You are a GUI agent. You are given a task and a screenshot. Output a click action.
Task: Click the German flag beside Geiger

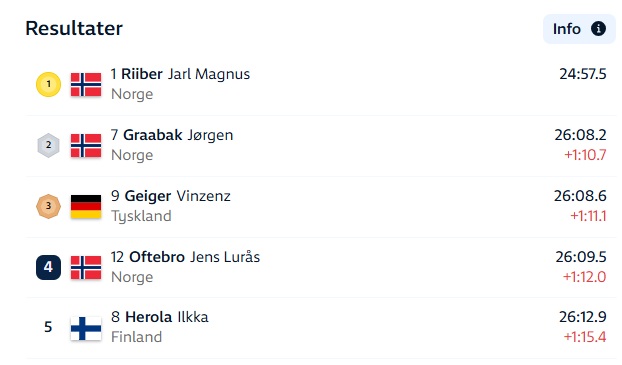86,206
